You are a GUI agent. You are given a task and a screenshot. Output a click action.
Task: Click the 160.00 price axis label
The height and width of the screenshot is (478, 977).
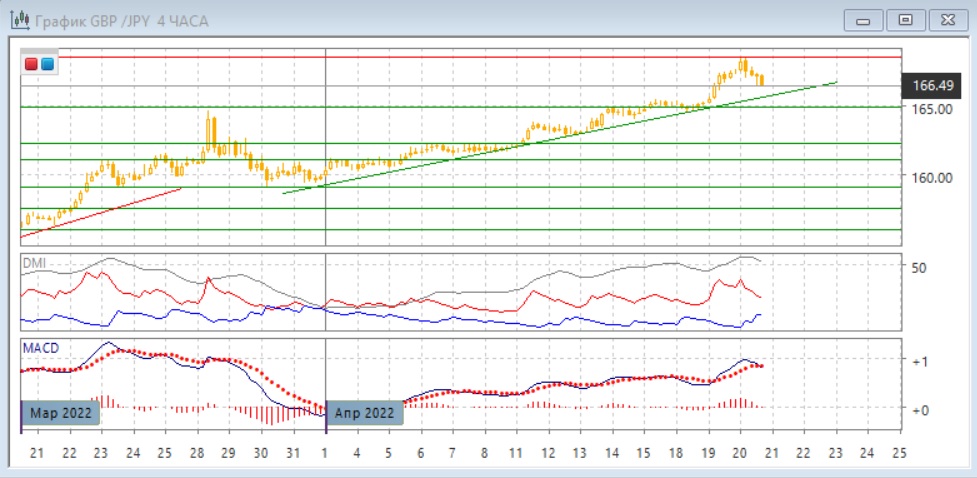pyautogui.click(x=933, y=178)
